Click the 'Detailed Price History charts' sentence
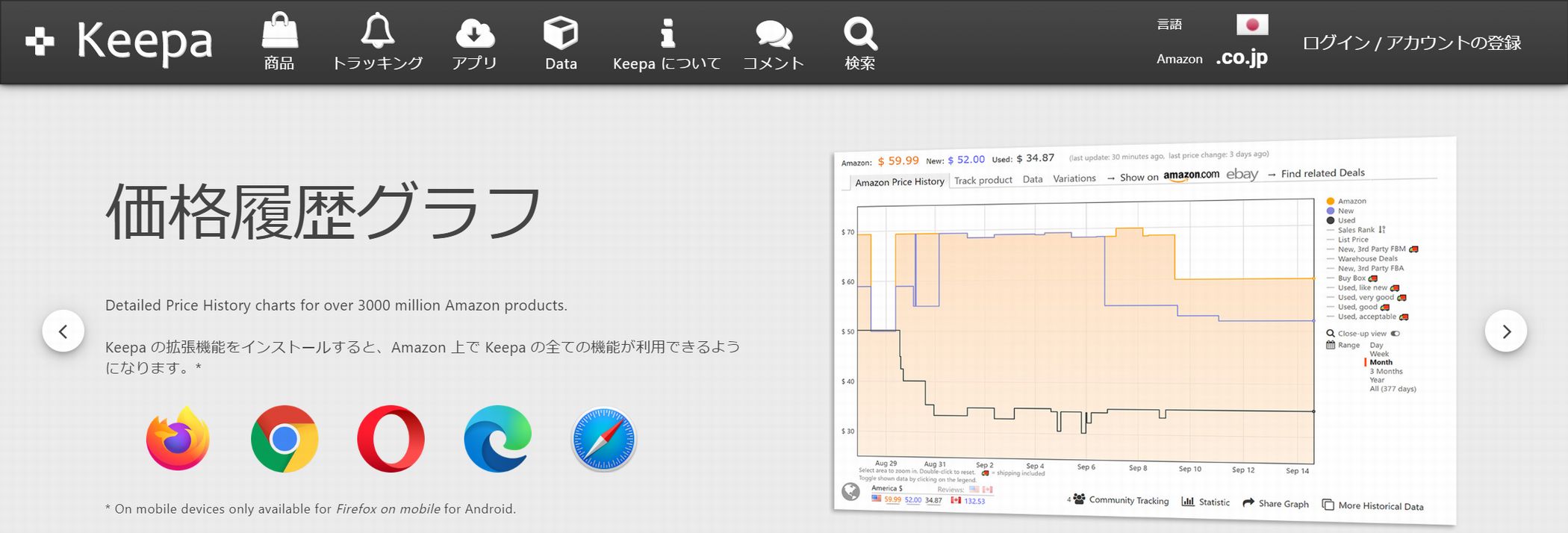Image resolution: width=1568 pixels, height=533 pixels. click(336, 305)
